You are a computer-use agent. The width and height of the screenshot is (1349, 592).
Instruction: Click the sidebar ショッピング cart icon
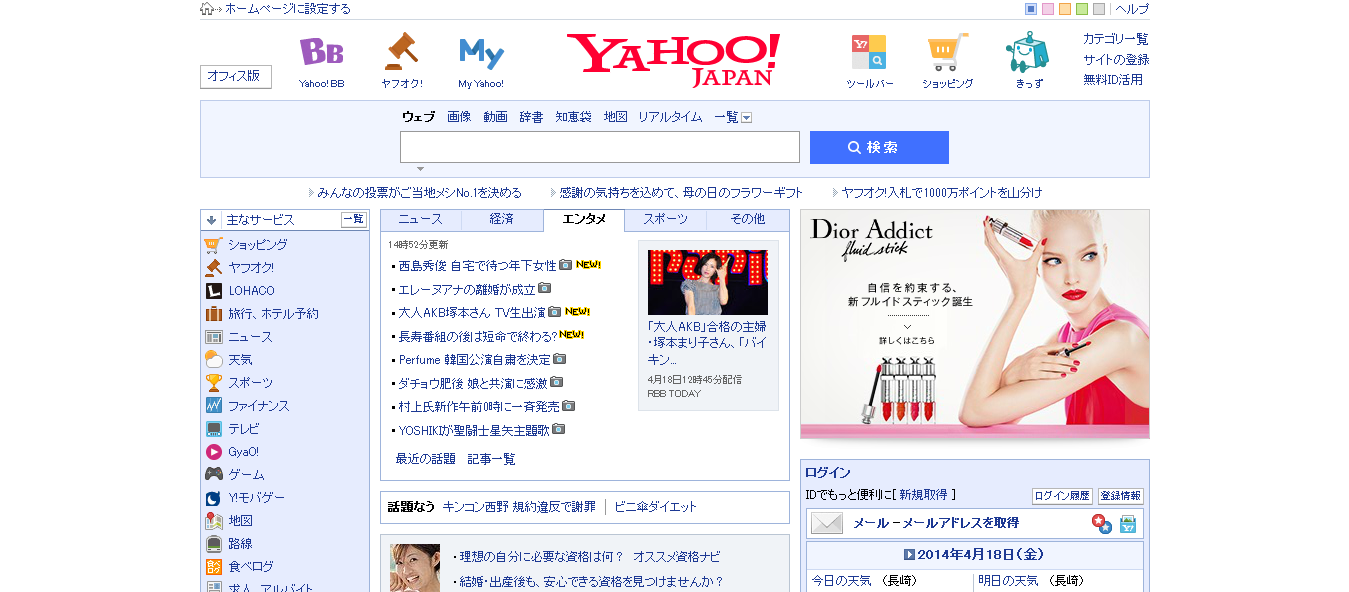(213, 245)
